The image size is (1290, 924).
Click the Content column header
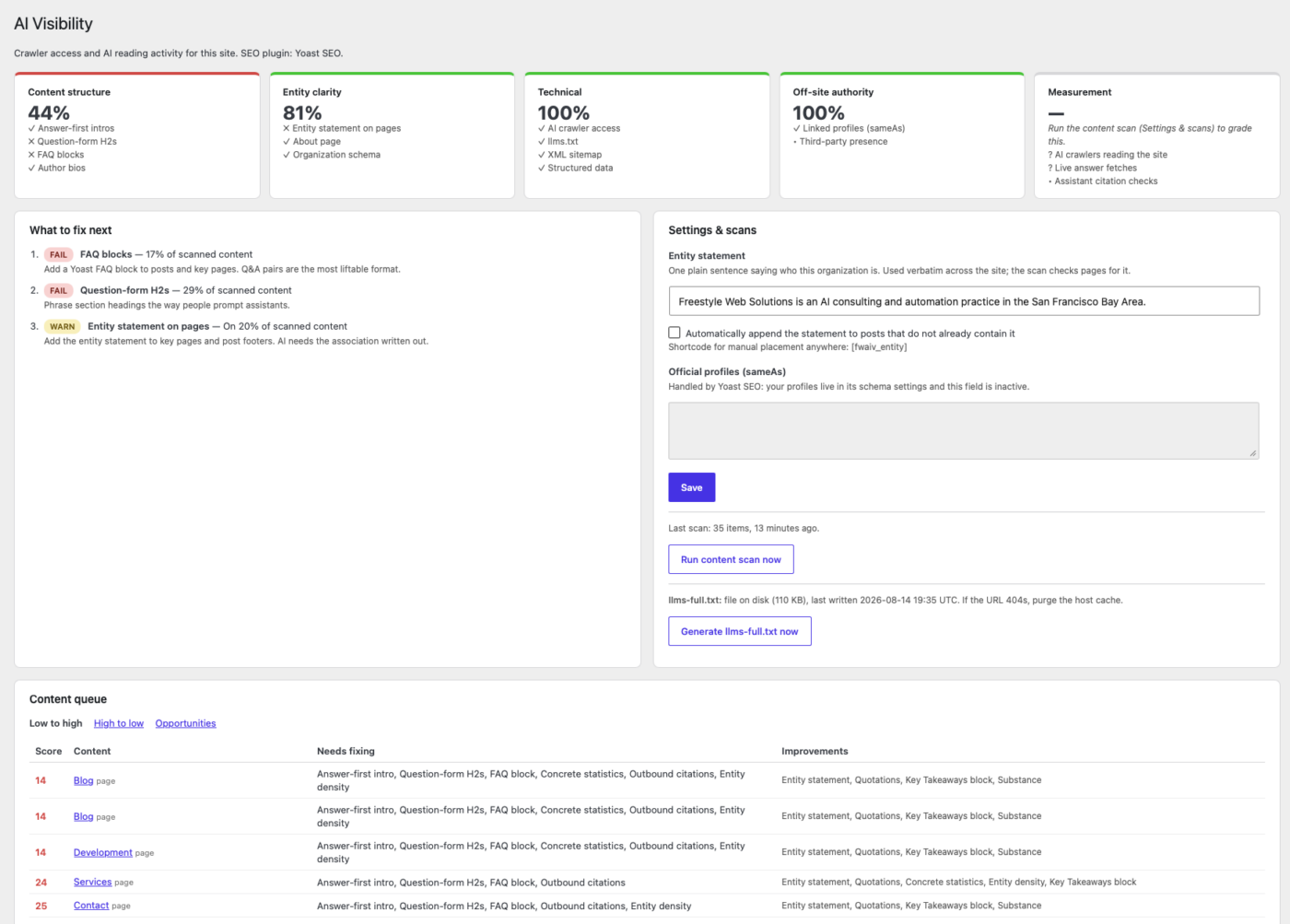pyautogui.click(x=92, y=751)
